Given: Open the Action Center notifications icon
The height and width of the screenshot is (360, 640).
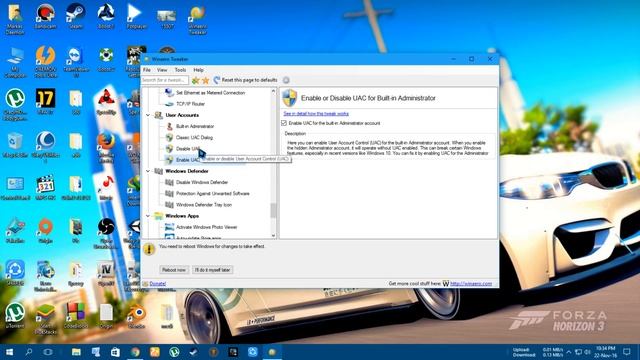Looking at the screenshot, I should (x=627, y=352).
